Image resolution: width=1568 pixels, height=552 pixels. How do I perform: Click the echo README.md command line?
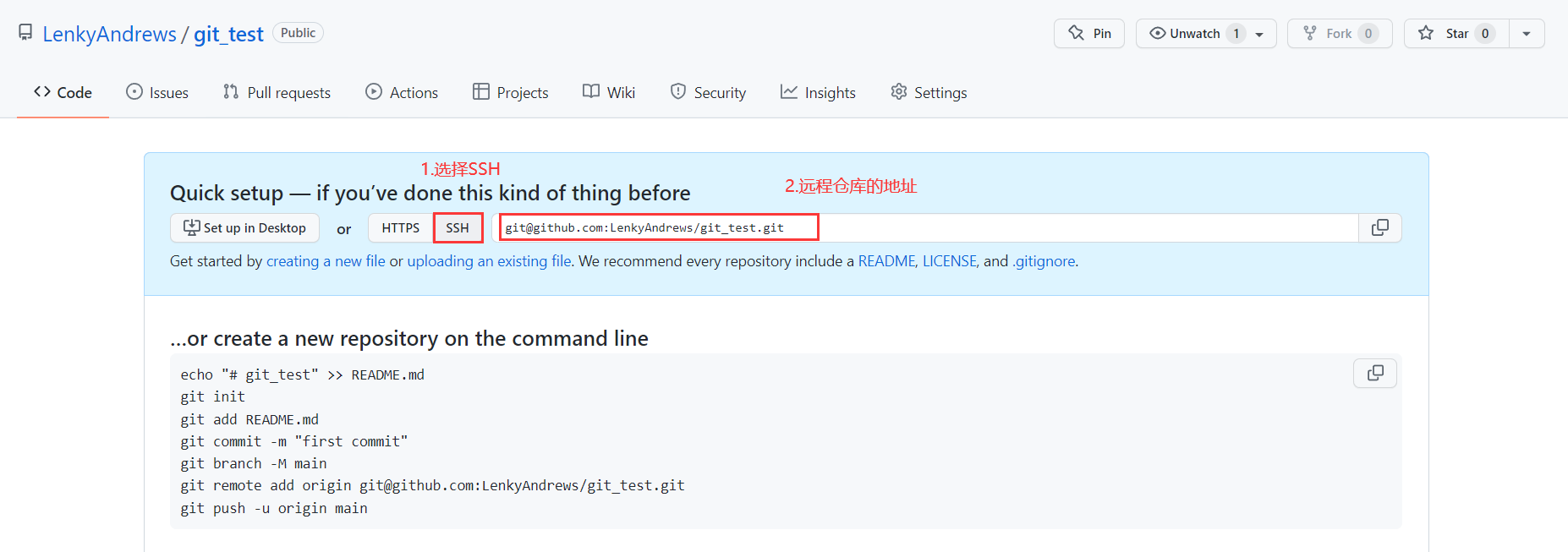click(x=302, y=374)
